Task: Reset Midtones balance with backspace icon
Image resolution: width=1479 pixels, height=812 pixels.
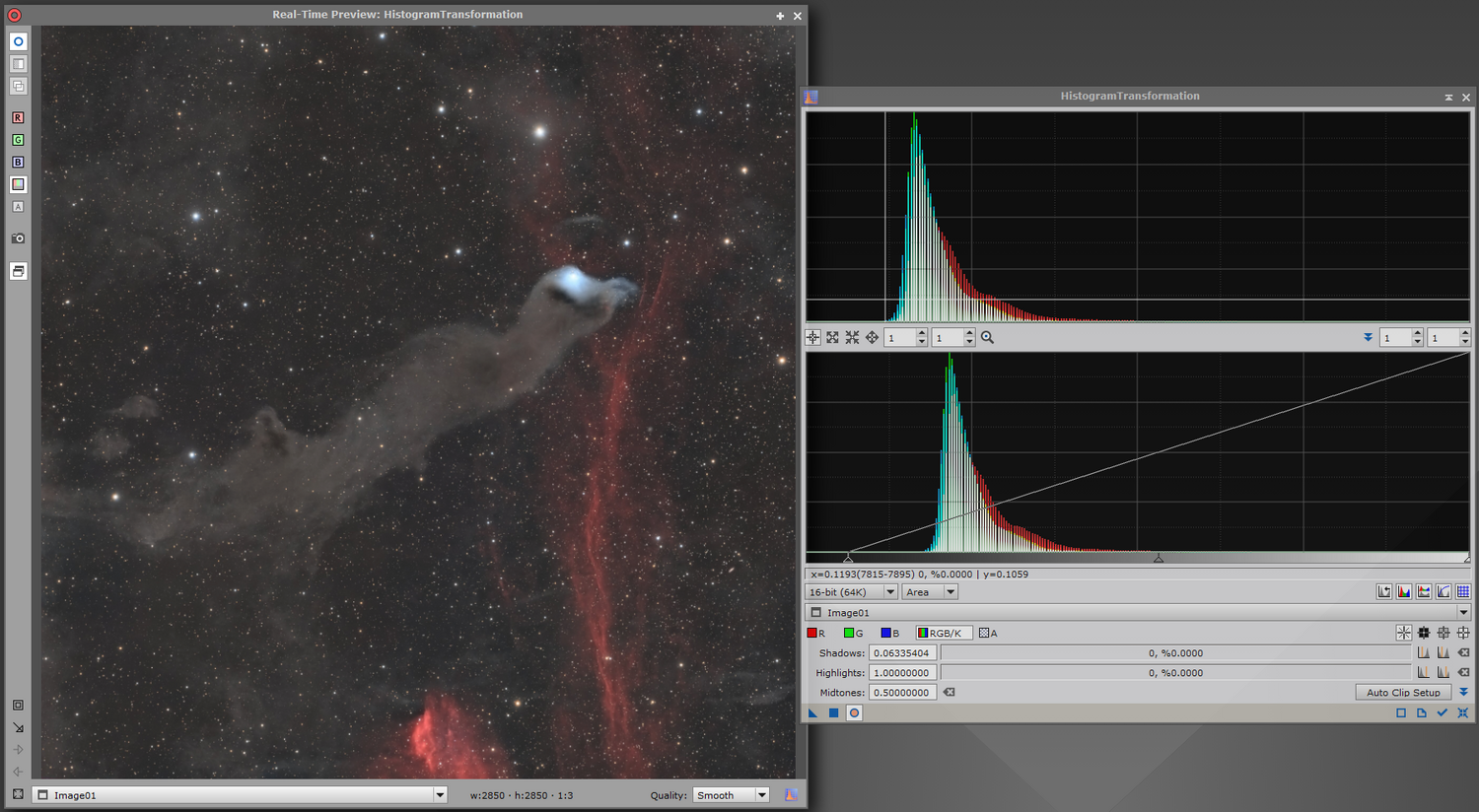Action: [x=949, y=693]
